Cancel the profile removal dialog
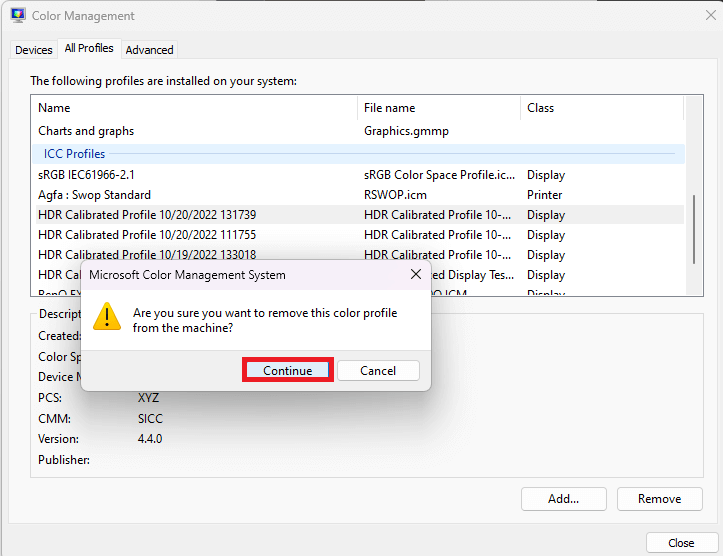The height and width of the screenshot is (556, 723). click(378, 370)
